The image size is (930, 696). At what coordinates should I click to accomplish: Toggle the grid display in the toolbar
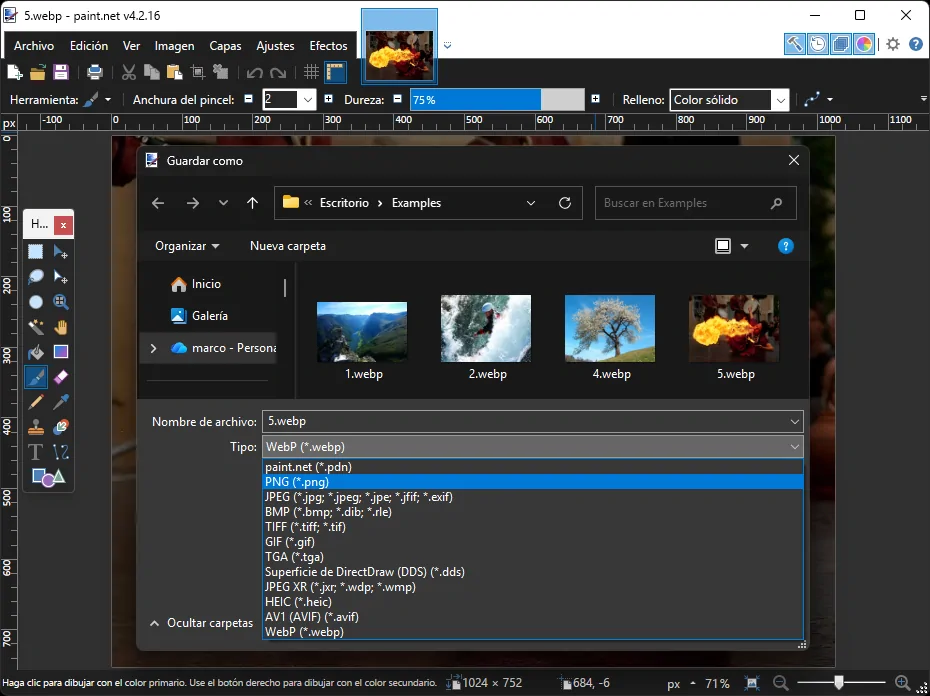point(311,71)
